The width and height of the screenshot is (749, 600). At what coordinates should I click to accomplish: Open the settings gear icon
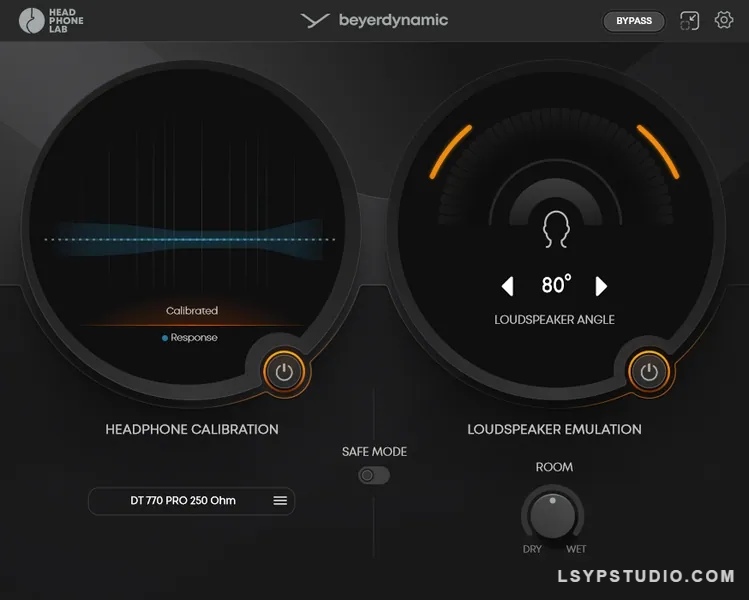click(x=724, y=20)
